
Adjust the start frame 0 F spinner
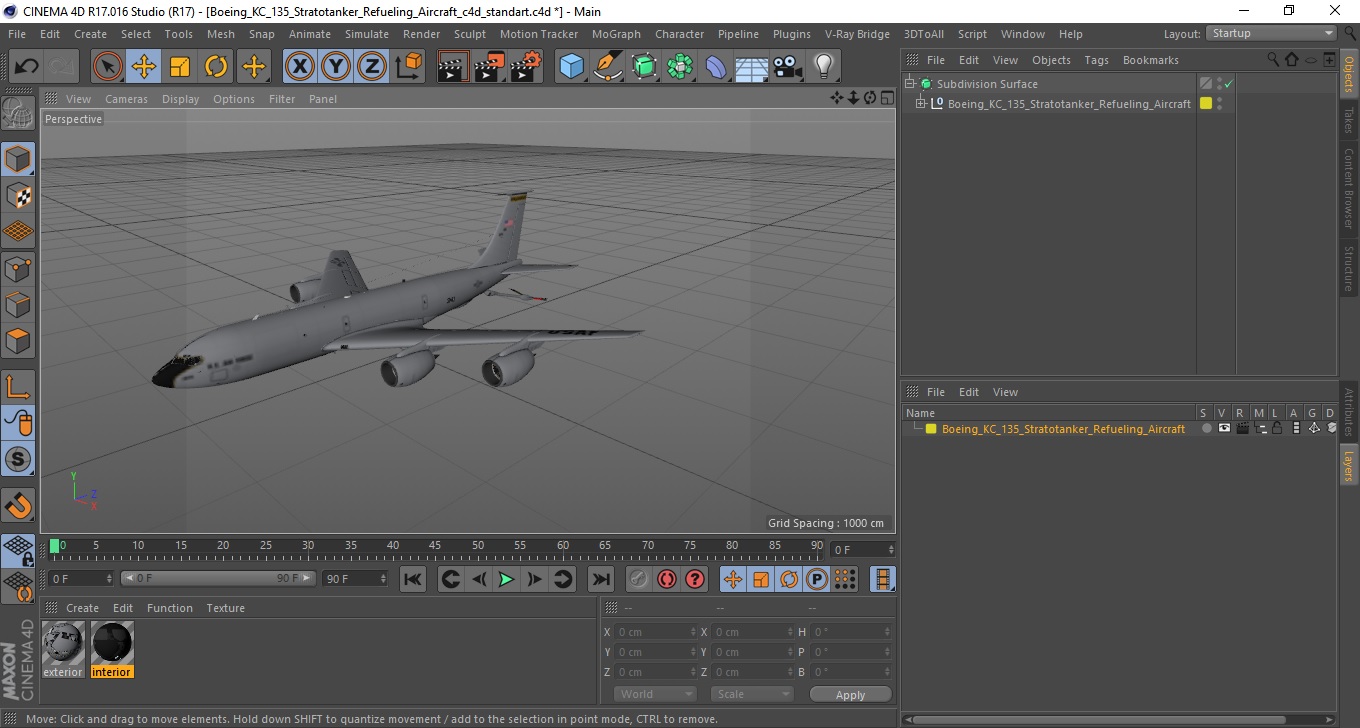click(109, 578)
